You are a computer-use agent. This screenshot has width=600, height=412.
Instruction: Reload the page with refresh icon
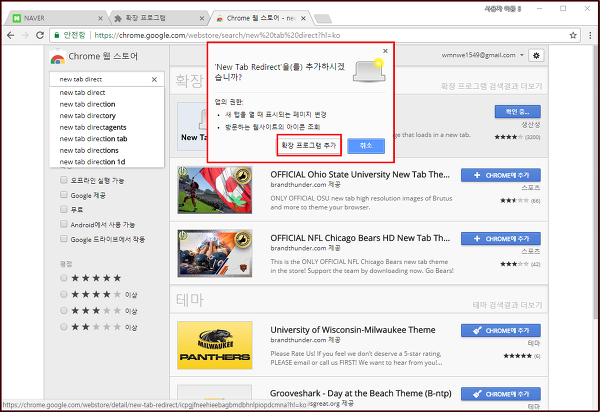(x=40, y=35)
